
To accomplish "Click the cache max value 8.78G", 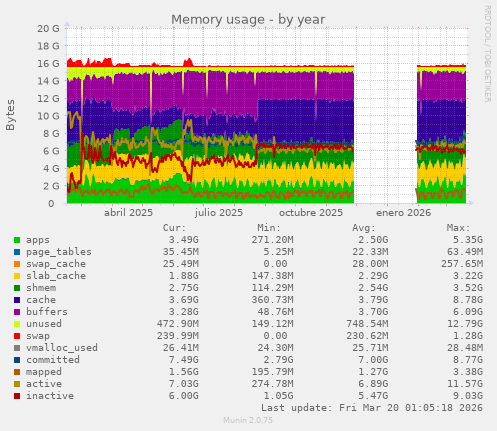I will click(x=467, y=300).
